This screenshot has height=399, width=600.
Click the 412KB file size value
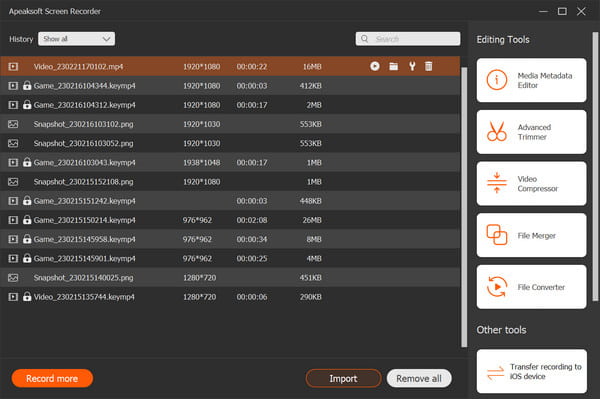[x=310, y=86]
